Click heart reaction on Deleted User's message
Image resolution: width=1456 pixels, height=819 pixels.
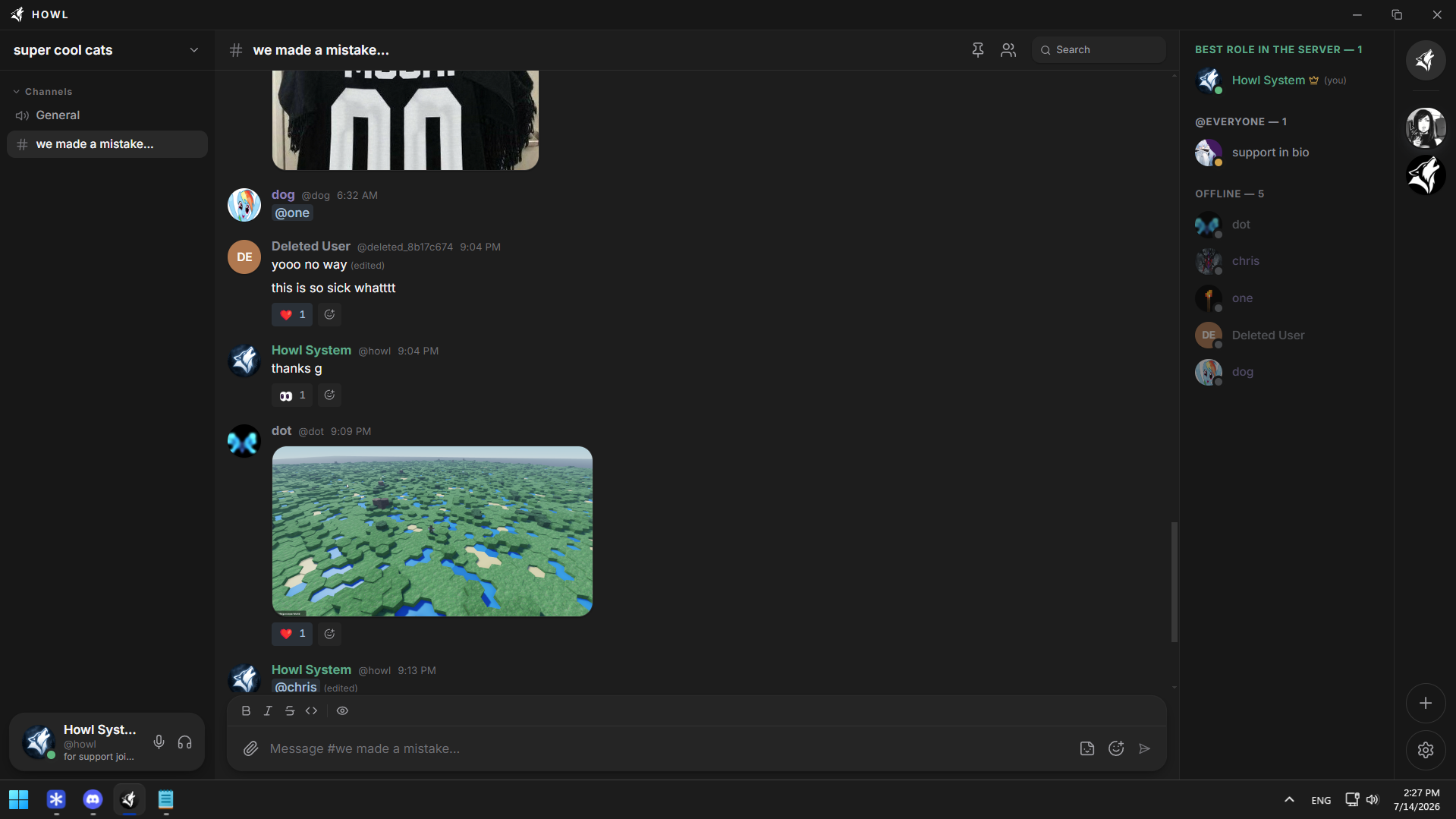pyautogui.click(x=292, y=315)
